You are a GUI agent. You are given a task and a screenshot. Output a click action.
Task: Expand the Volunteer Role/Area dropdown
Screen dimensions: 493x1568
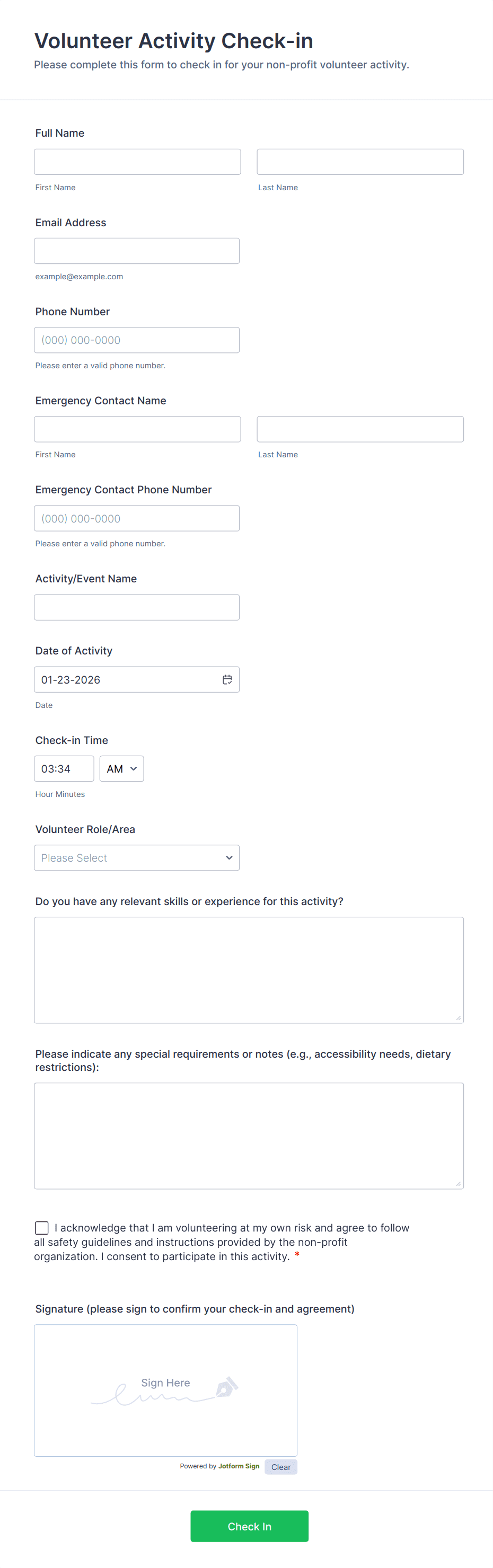tap(137, 857)
